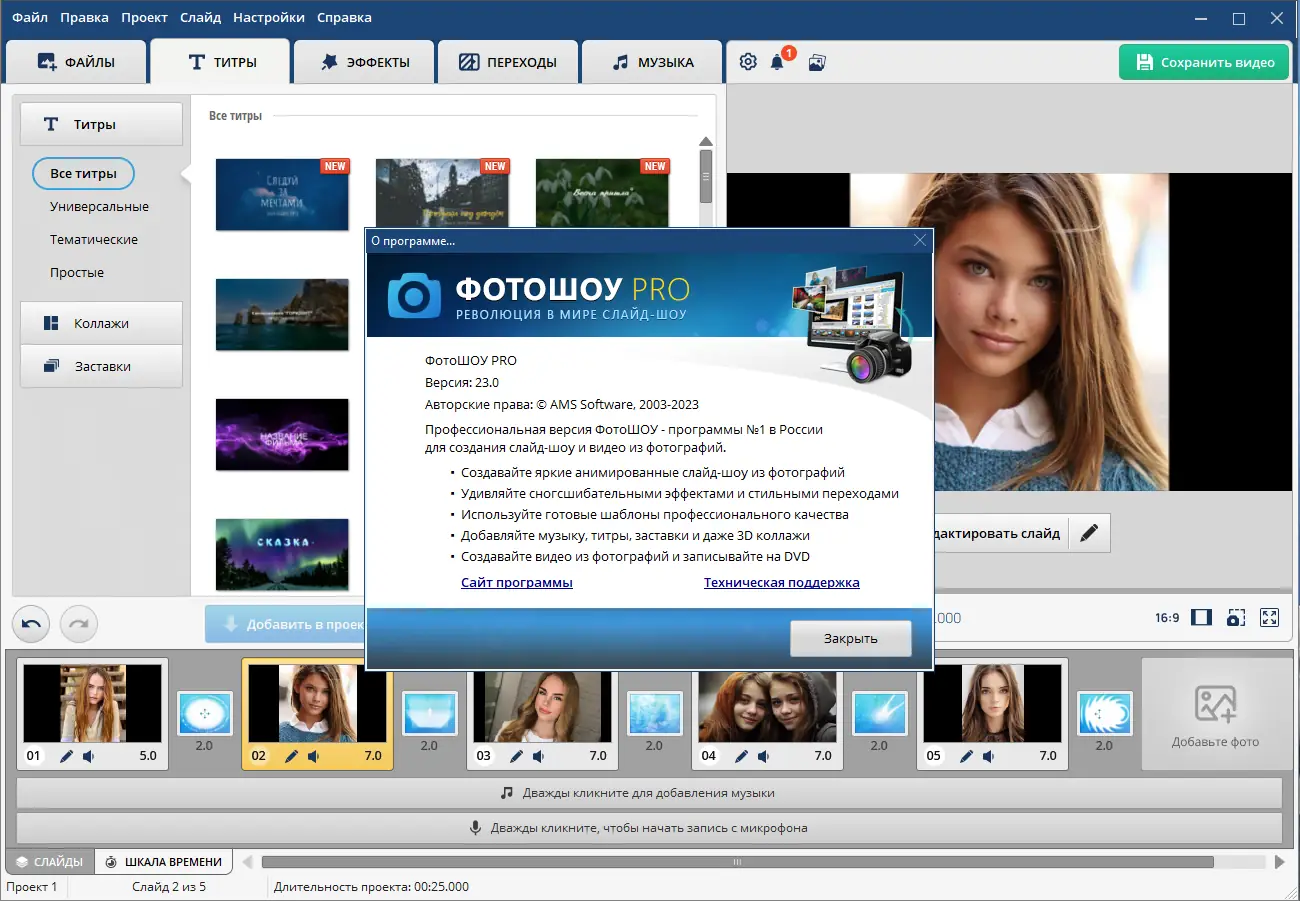The width and height of the screenshot is (1300, 901).
Task: Toggle the sound icon on slide 02
Action: [315, 756]
